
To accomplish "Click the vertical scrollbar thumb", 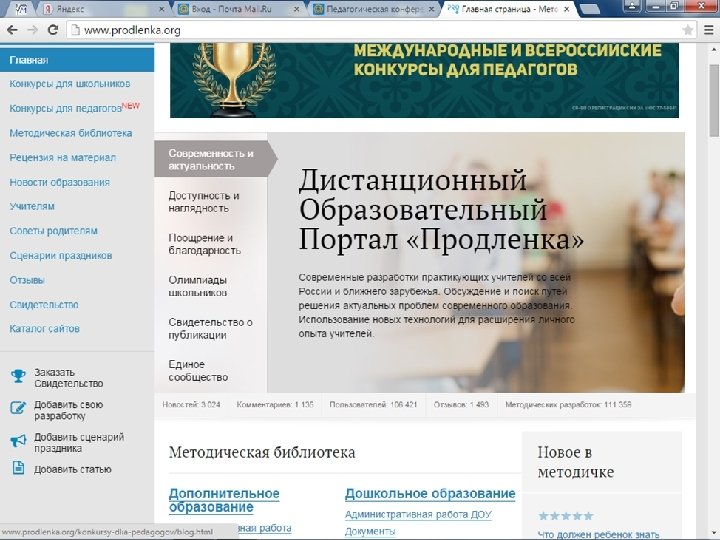I will [714, 100].
